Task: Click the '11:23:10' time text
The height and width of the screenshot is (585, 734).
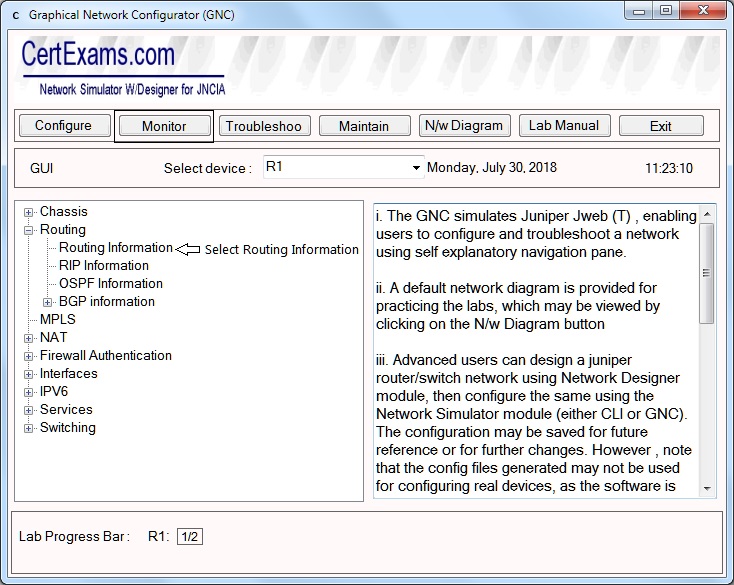Action: click(x=669, y=168)
